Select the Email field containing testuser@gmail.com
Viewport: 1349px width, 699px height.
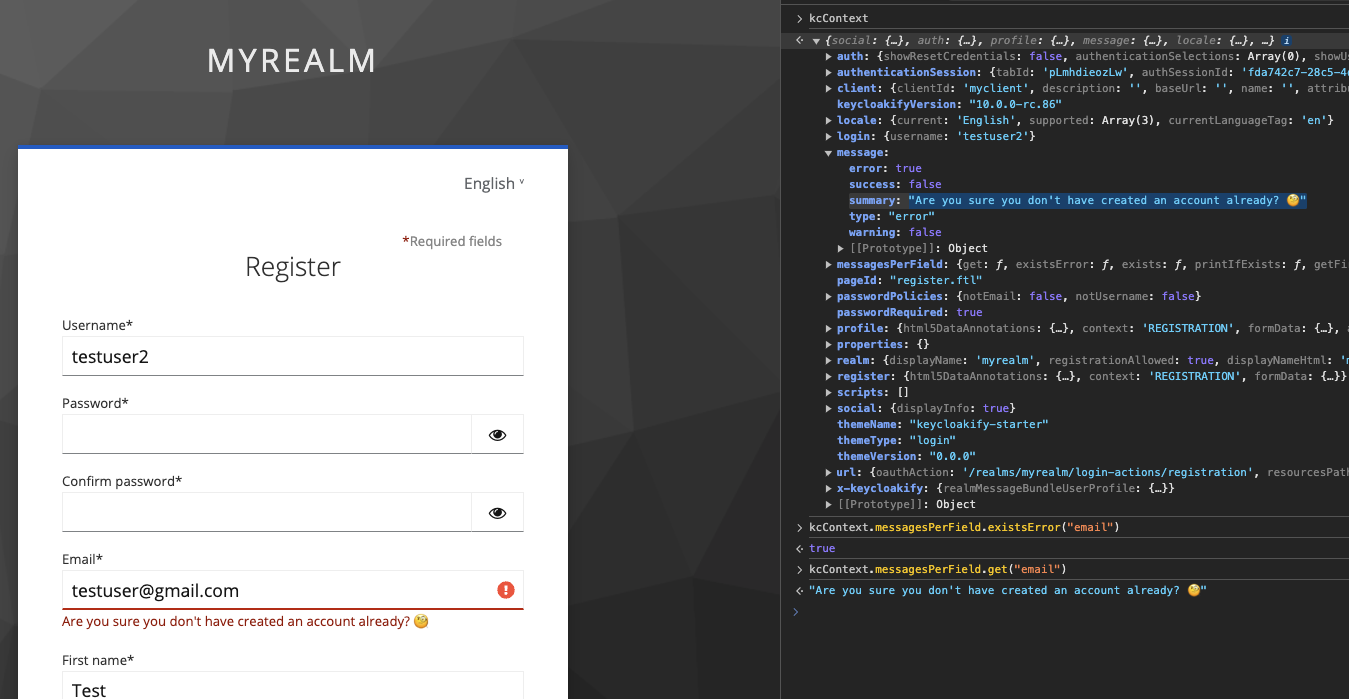(x=293, y=590)
